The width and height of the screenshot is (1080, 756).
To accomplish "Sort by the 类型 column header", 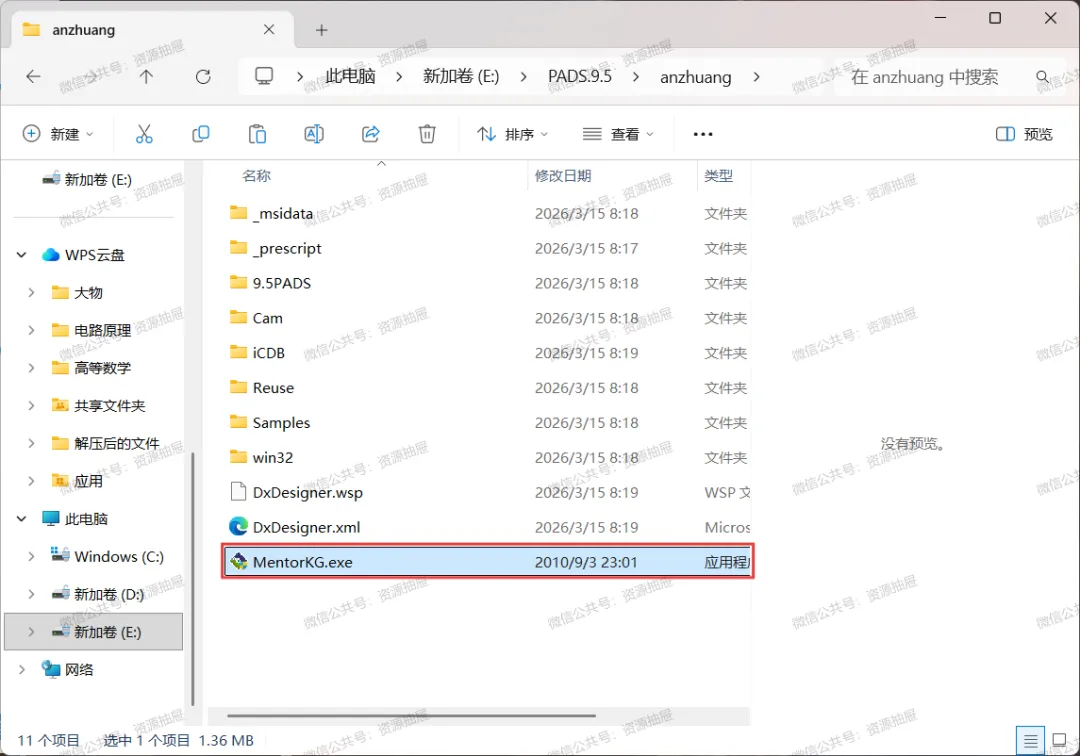I will click(x=718, y=176).
